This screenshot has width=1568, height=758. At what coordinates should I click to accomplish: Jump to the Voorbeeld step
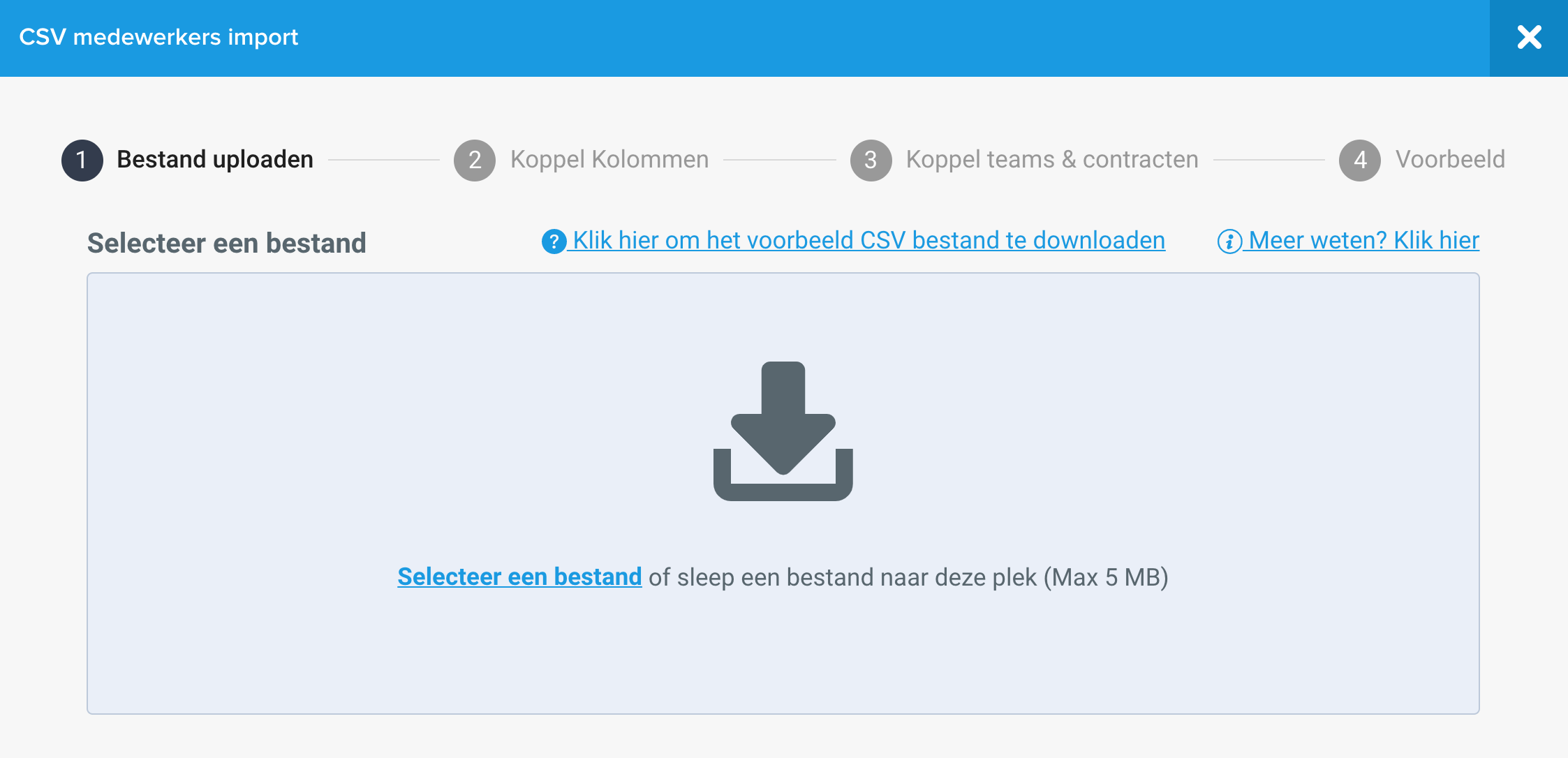[x=1450, y=160]
